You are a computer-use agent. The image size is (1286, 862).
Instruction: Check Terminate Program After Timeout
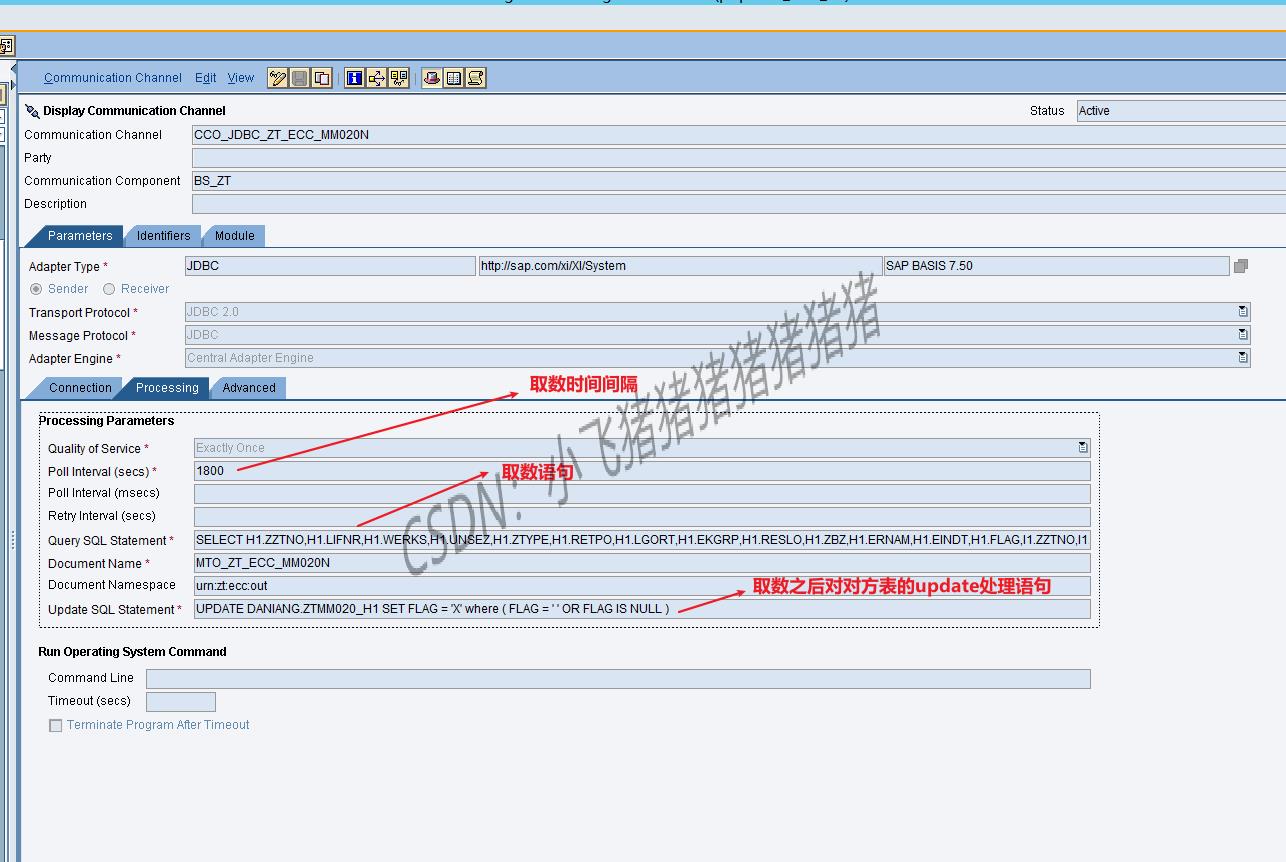[56, 726]
